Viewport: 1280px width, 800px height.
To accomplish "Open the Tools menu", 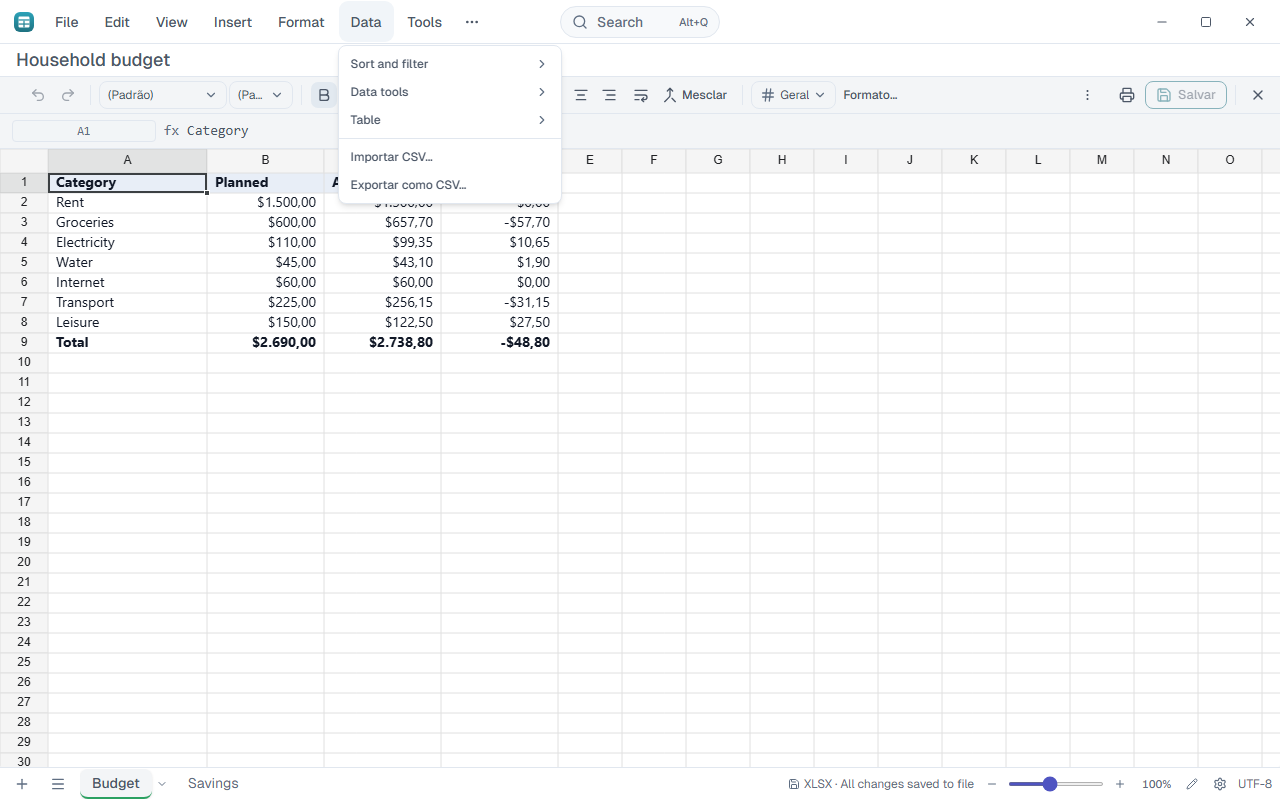I will tap(425, 22).
